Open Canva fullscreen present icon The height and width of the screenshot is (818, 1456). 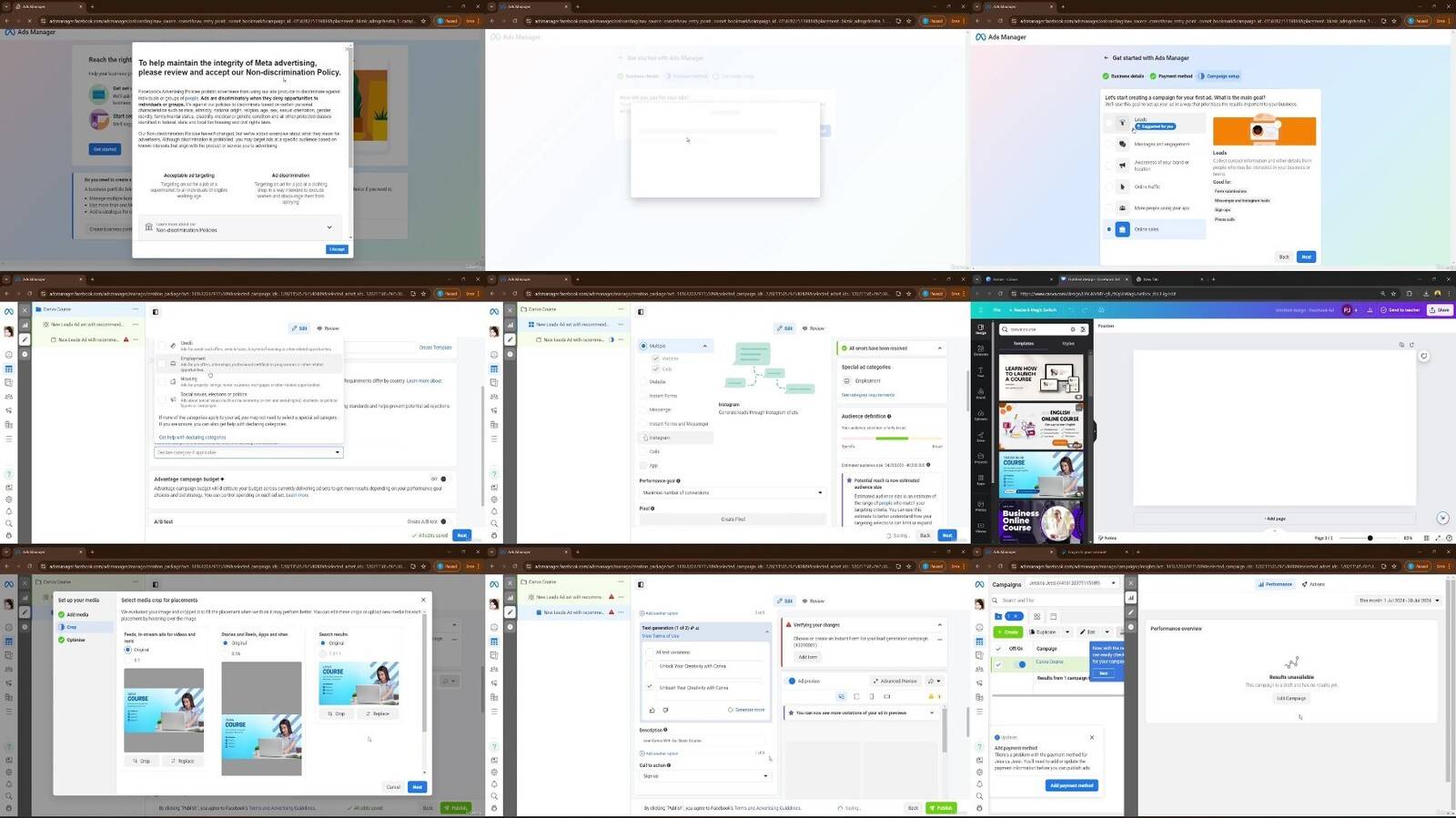1436,538
